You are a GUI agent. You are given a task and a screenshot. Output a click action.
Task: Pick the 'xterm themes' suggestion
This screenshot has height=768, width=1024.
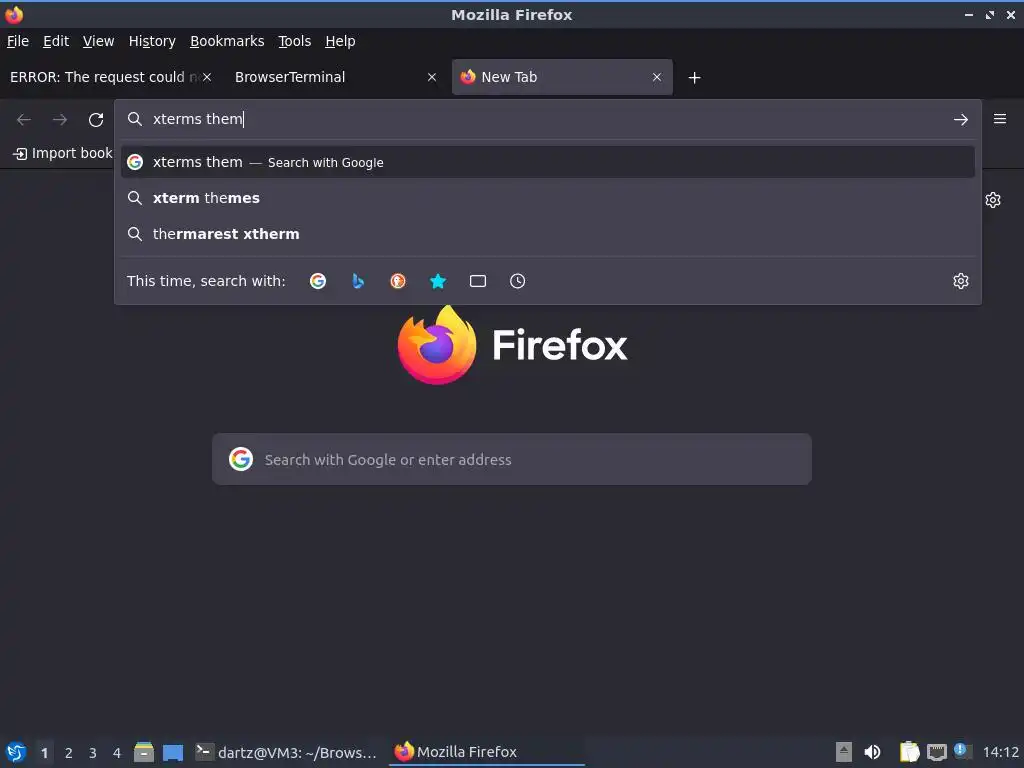tap(547, 198)
